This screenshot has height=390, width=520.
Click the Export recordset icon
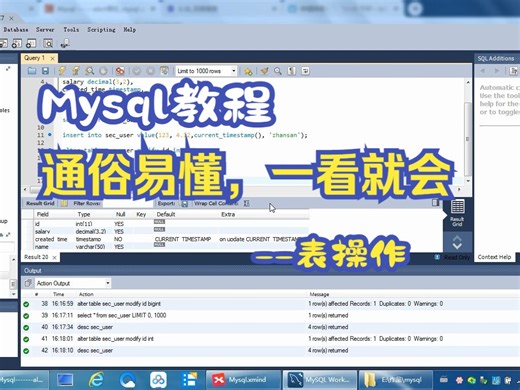(x=184, y=203)
